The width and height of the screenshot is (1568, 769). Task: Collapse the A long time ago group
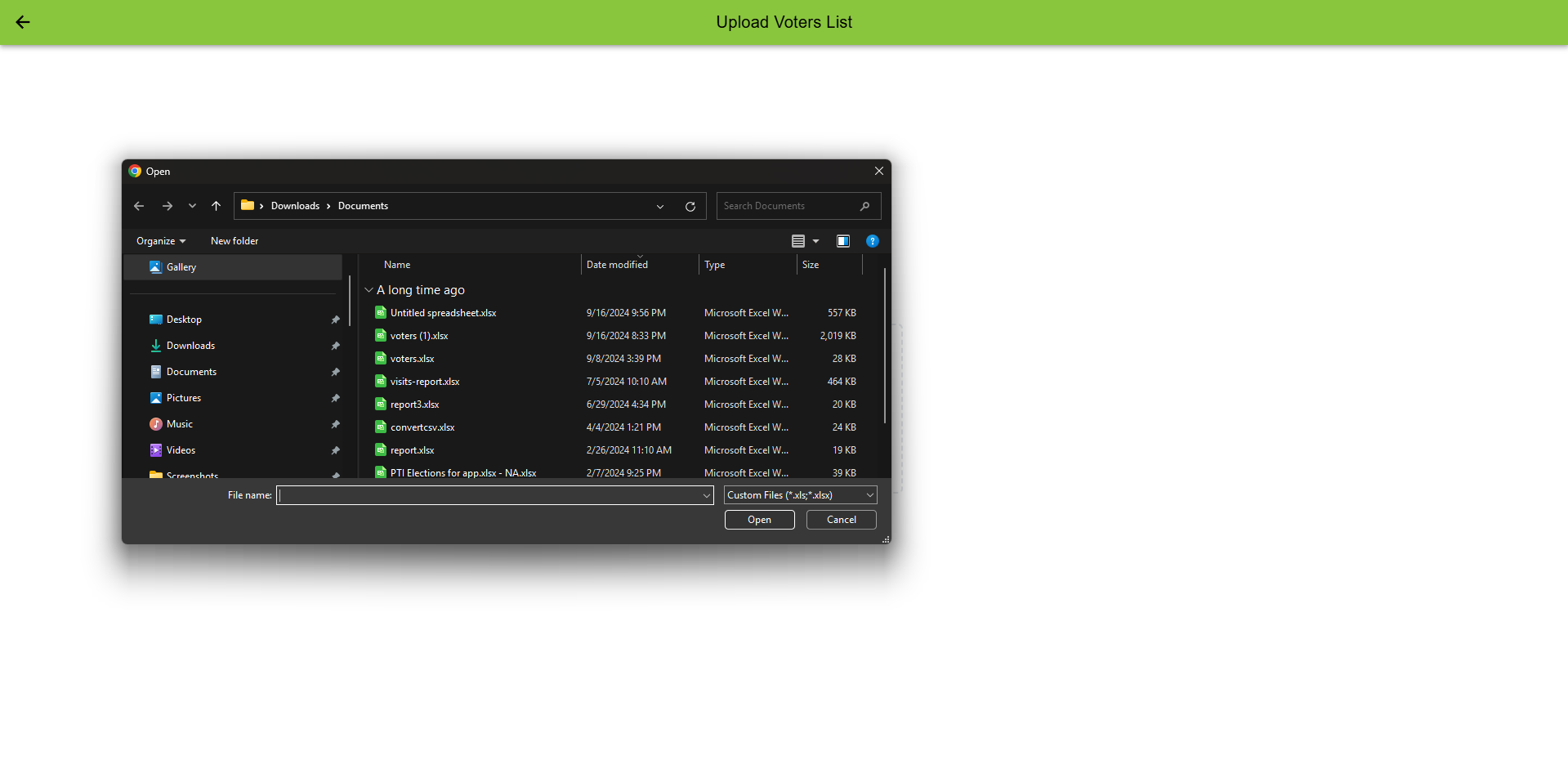pyautogui.click(x=369, y=289)
